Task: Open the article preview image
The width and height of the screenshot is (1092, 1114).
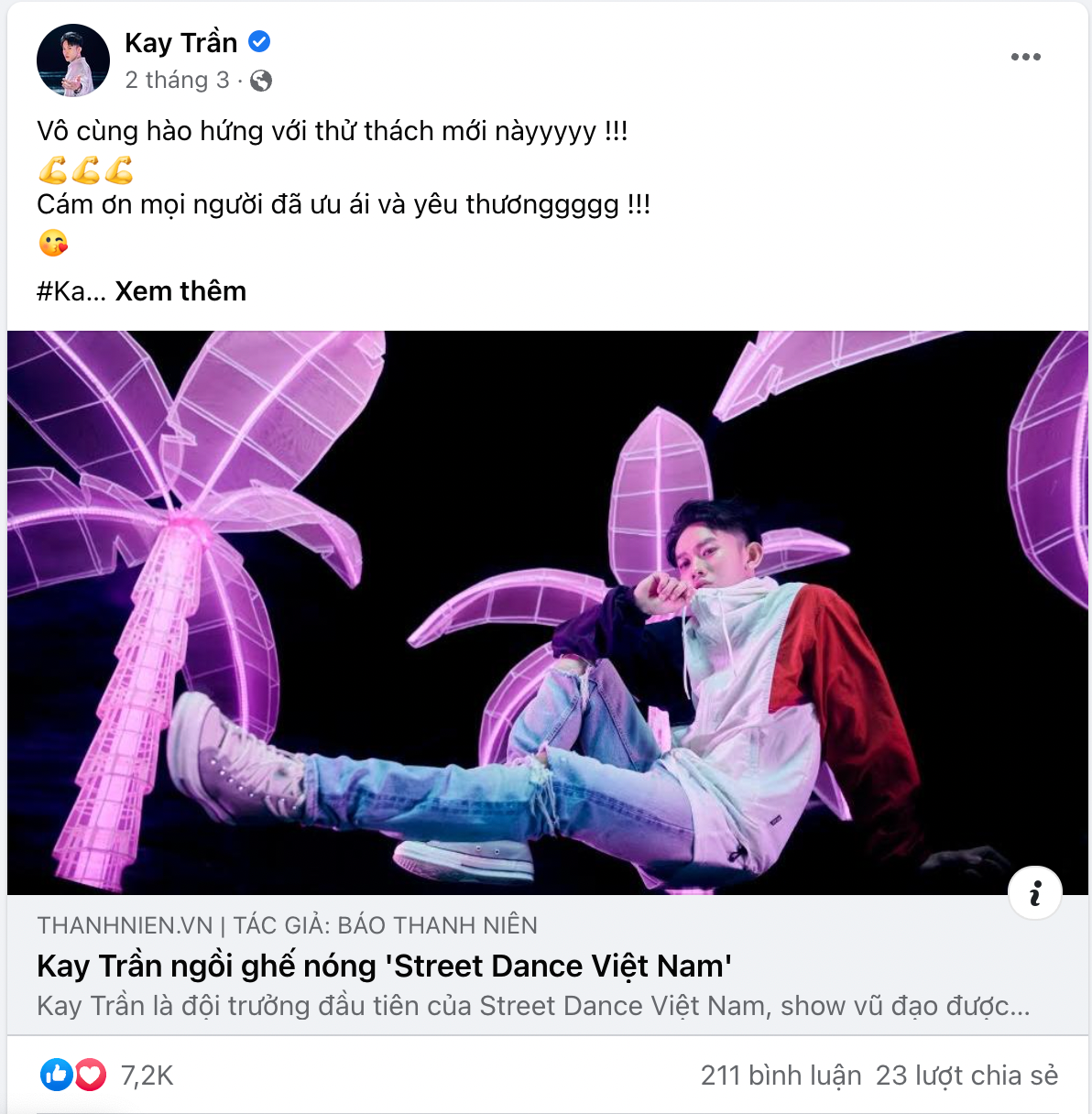Action: [x=548, y=612]
